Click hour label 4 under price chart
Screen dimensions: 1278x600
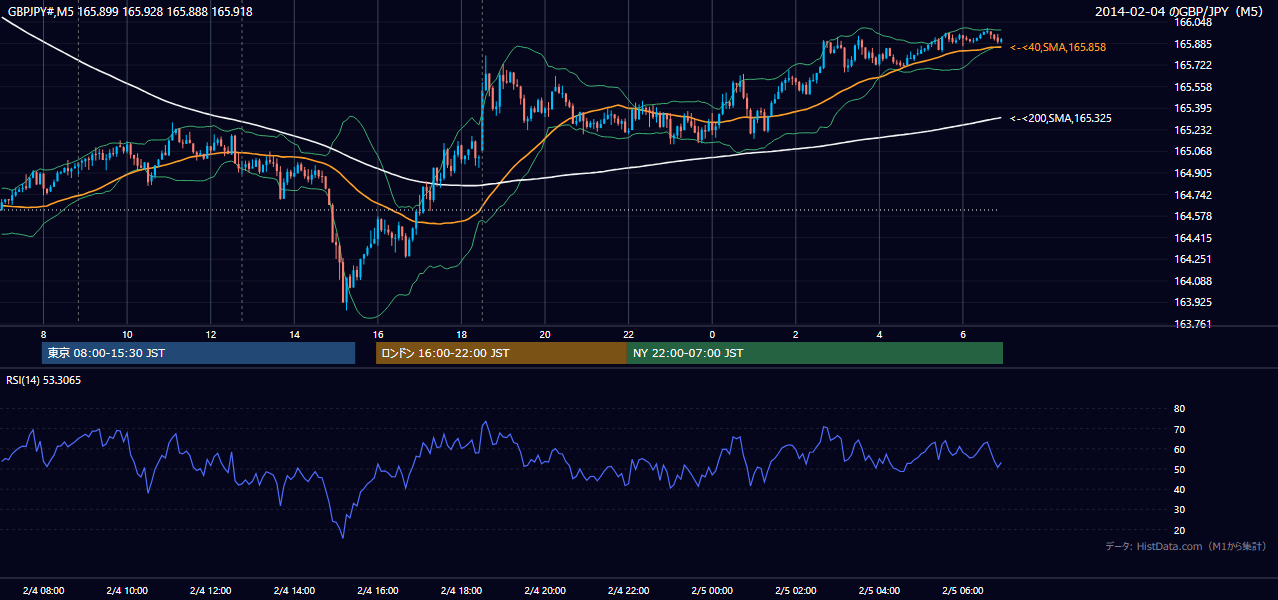point(879,333)
